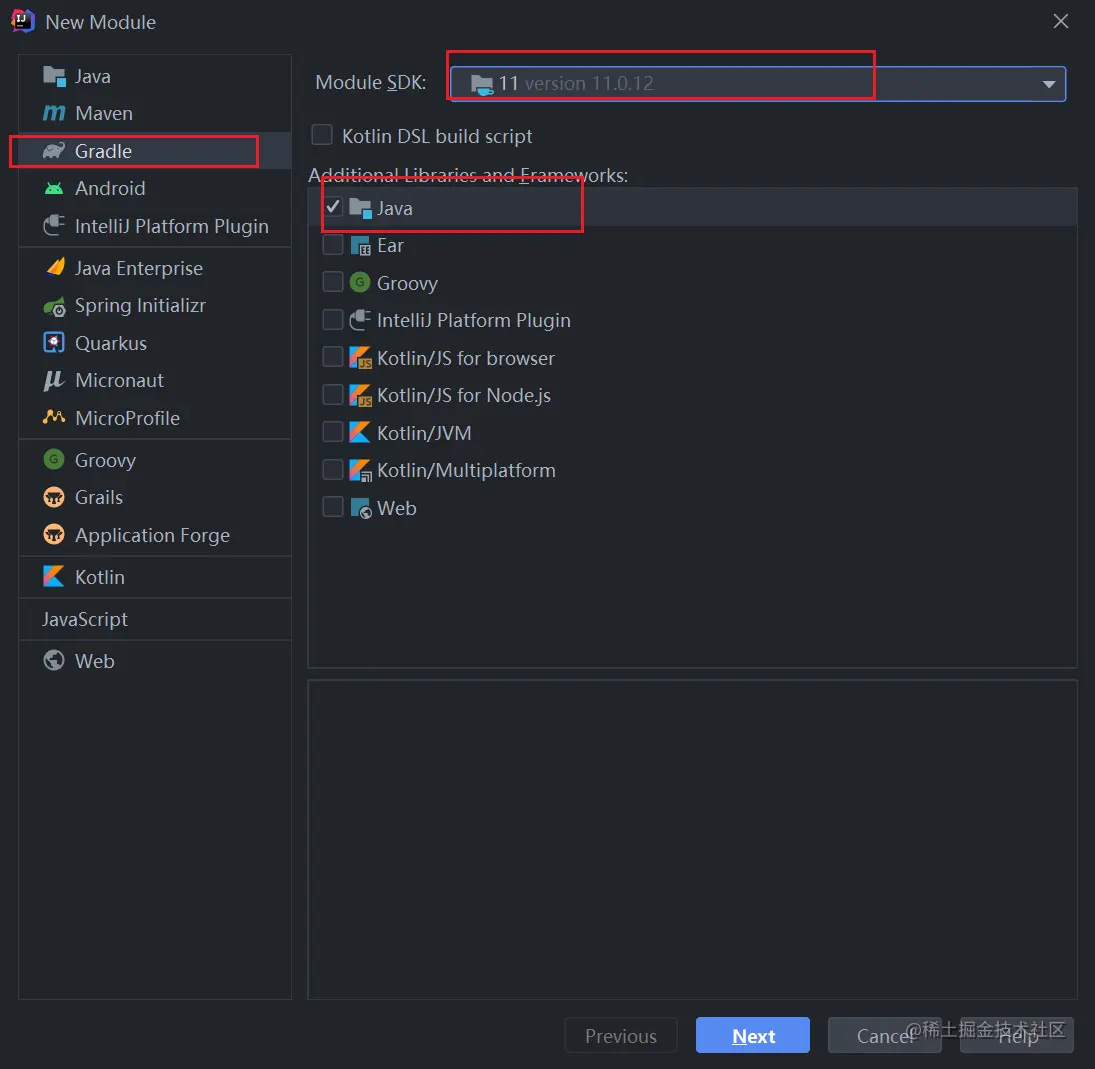Screen dimensions: 1095x1069
Task: Check the IntelliJ Platform Plugin framework checkbox
Action: point(333,320)
